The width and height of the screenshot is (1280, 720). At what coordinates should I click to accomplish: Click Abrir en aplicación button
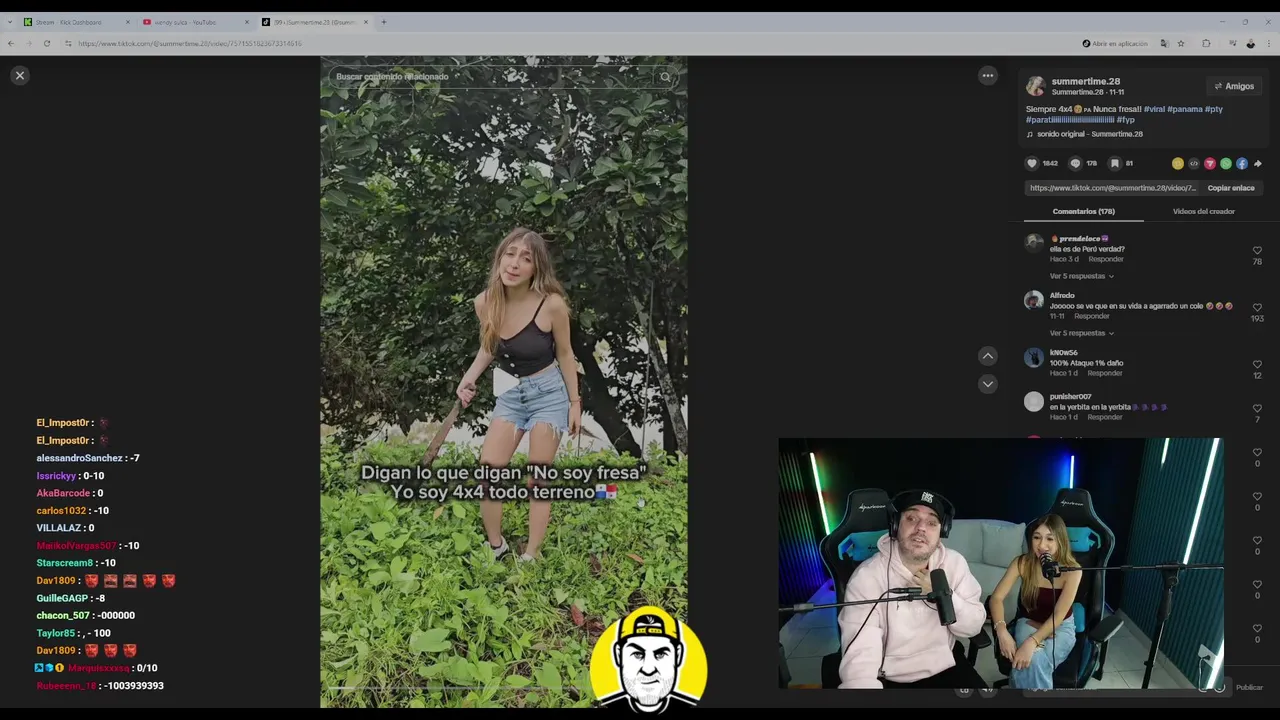(1115, 43)
